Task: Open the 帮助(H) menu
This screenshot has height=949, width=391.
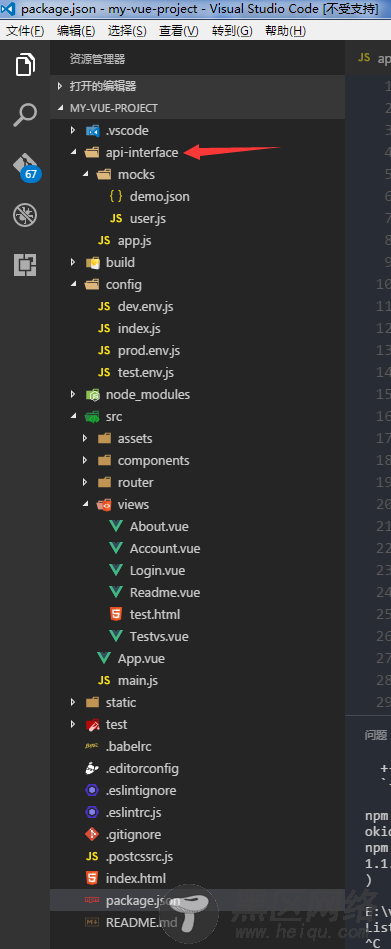Action: tap(285, 31)
